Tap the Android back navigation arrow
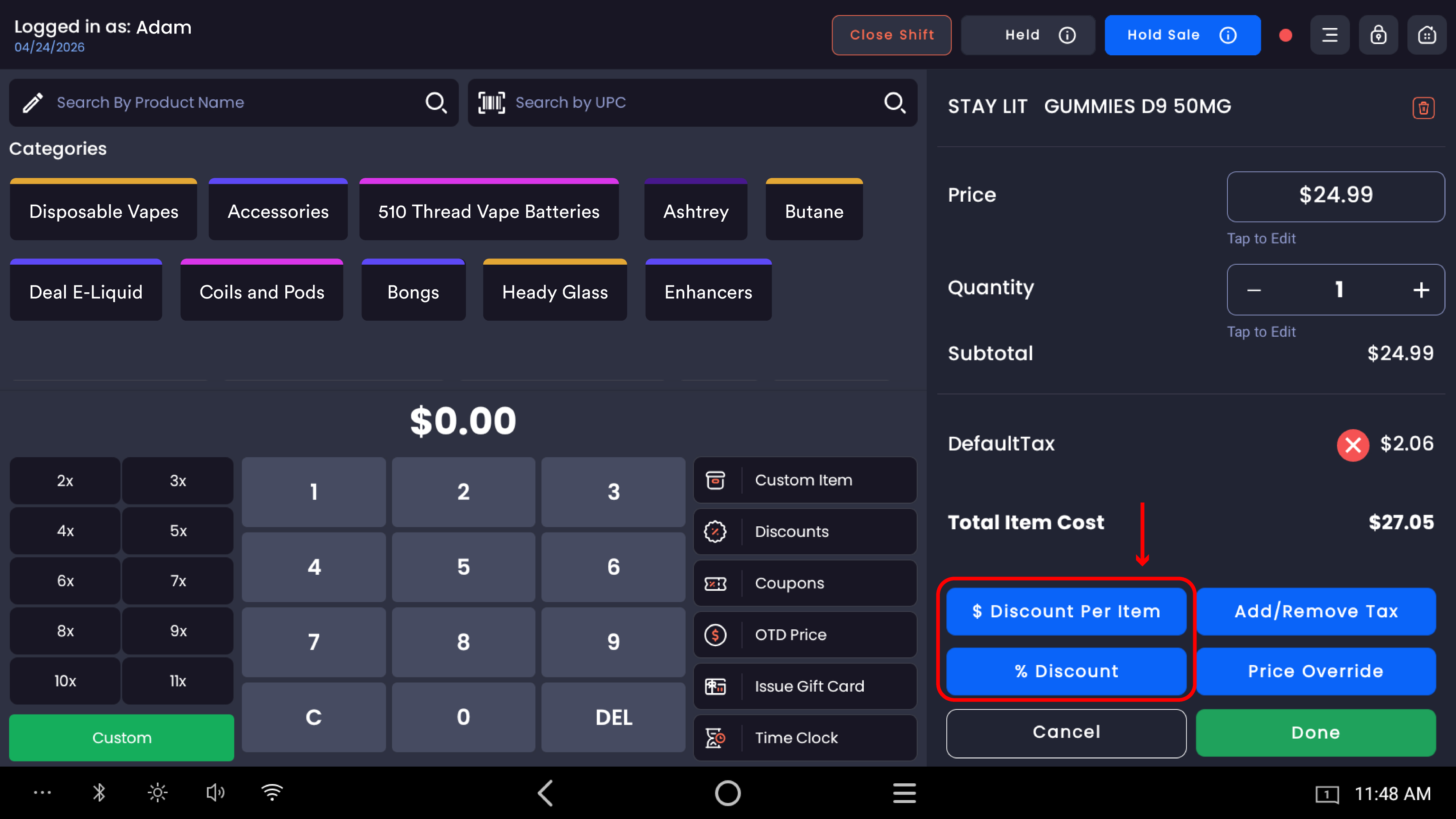Screen dimensions: 1456x819 tap(545, 793)
